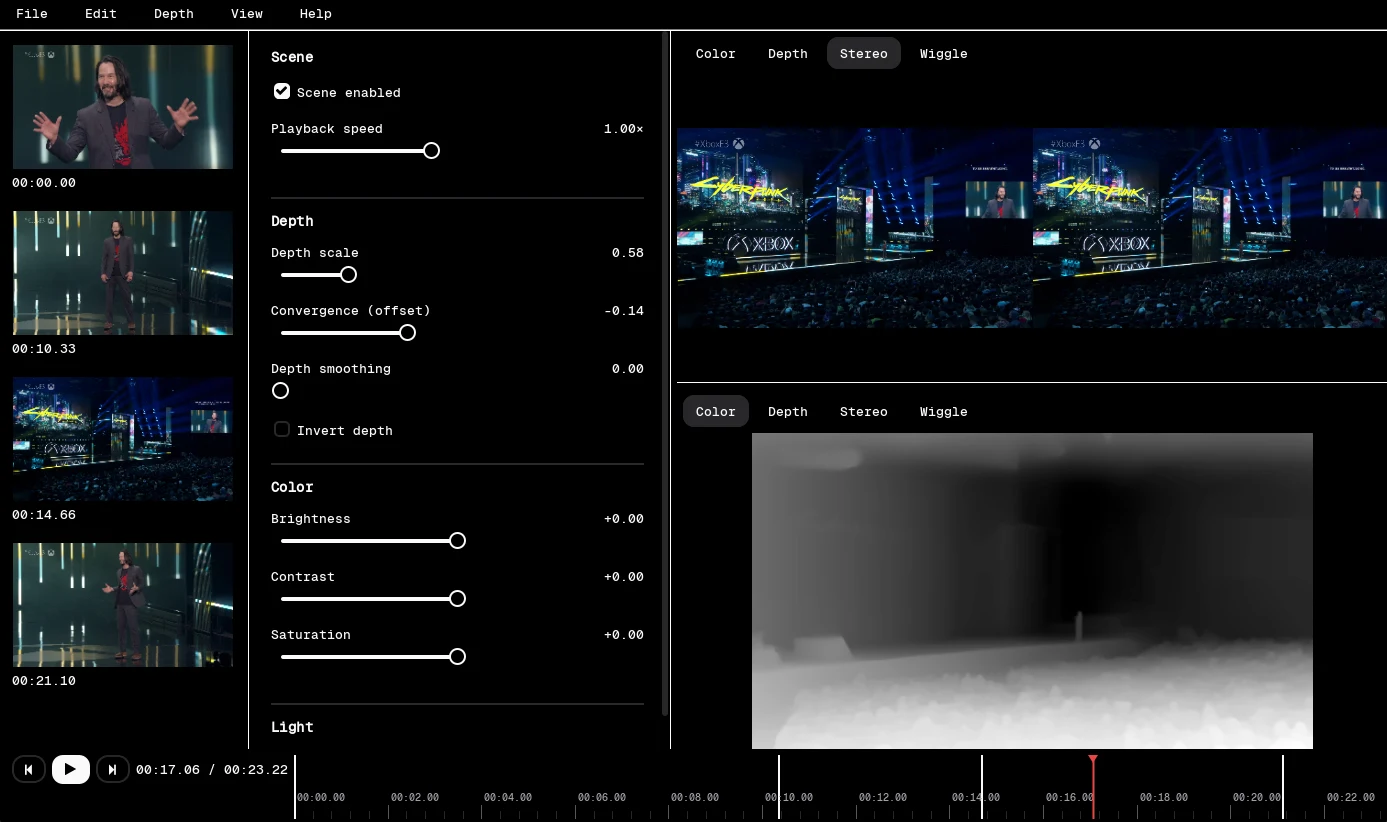Click the Depth scale slider handle
Image resolution: width=1387 pixels, height=822 pixels.
(348, 275)
